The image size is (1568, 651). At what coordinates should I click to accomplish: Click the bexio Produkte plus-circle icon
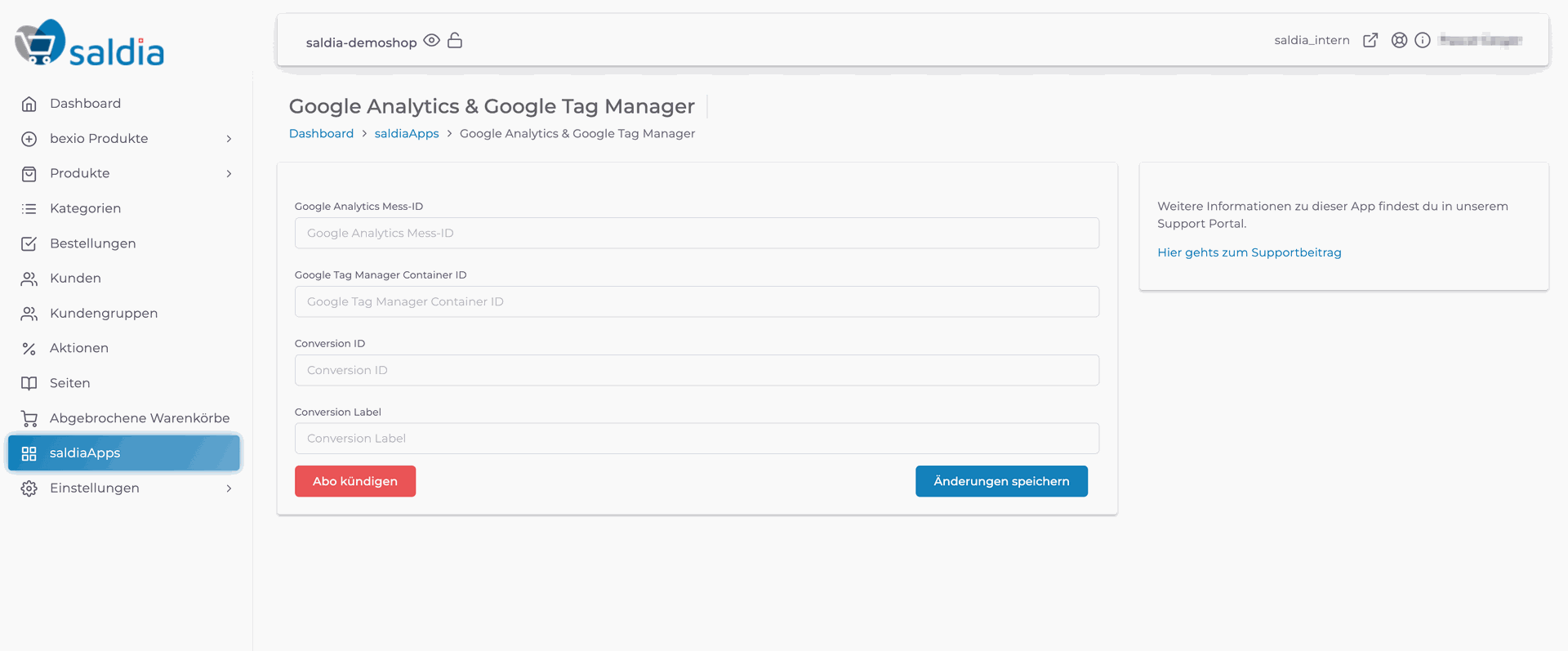(x=29, y=139)
